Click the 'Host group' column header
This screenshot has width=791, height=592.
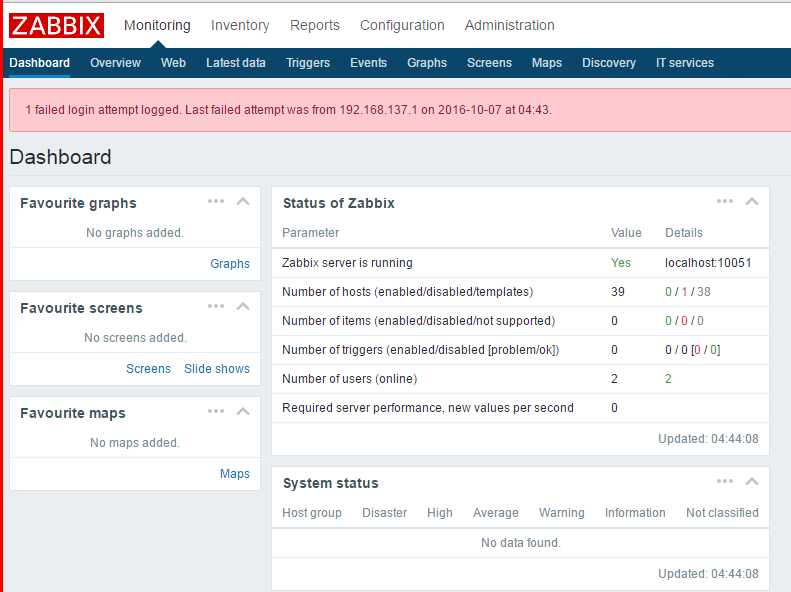point(312,513)
